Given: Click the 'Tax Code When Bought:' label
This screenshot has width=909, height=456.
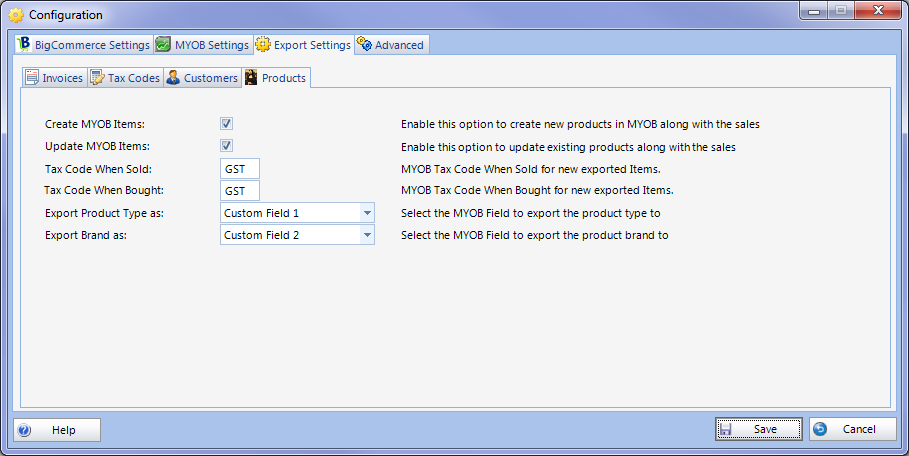Looking at the screenshot, I should coord(104,190).
